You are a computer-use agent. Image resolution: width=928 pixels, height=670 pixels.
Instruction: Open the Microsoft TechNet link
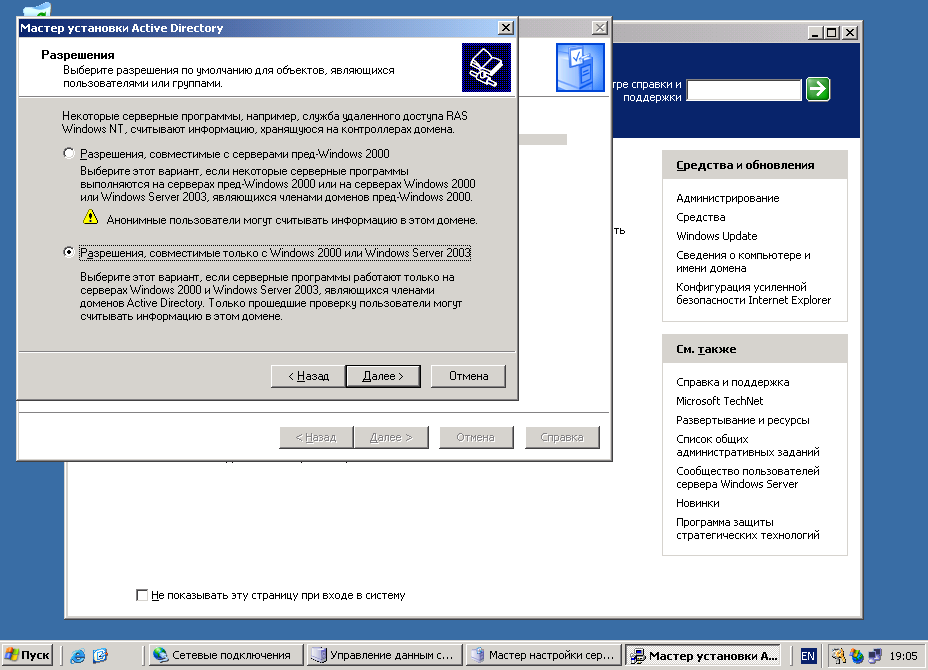(x=720, y=401)
